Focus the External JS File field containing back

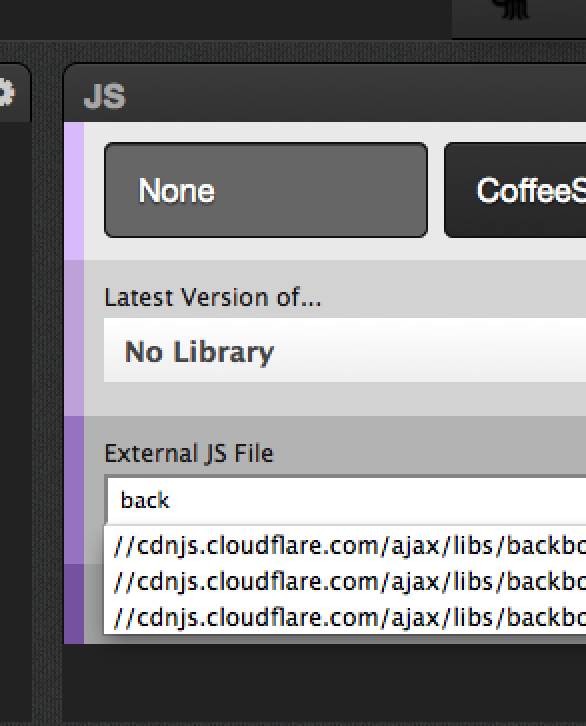346,500
